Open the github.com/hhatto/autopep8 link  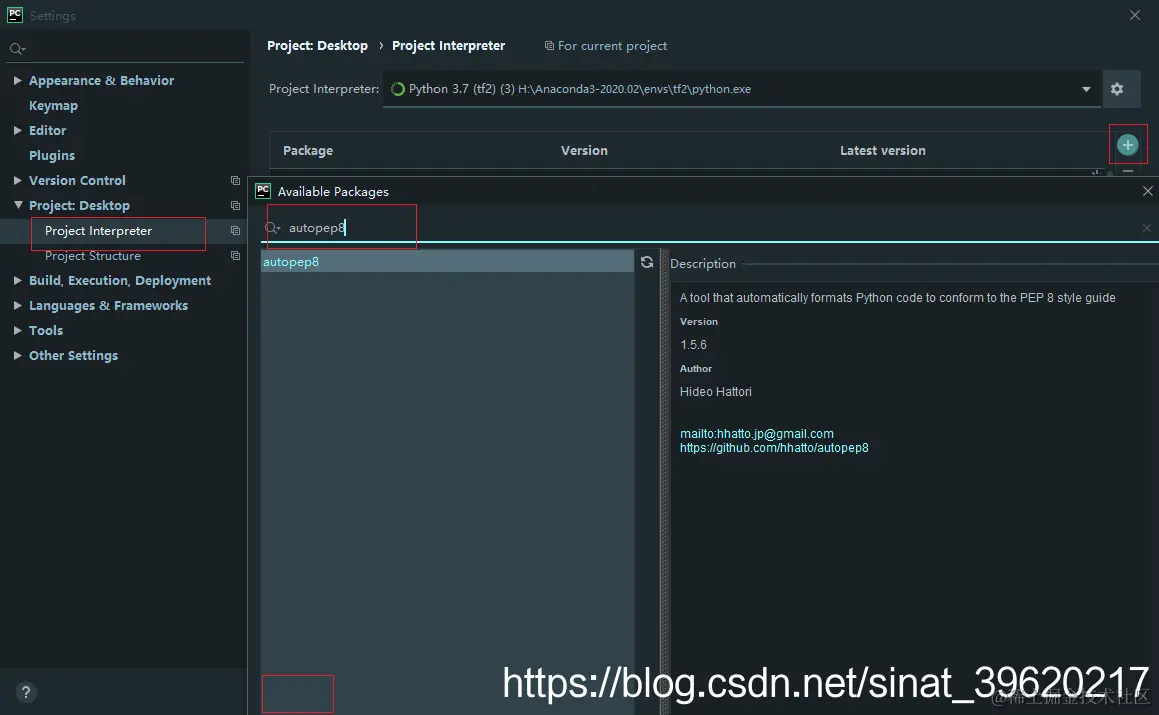click(774, 447)
